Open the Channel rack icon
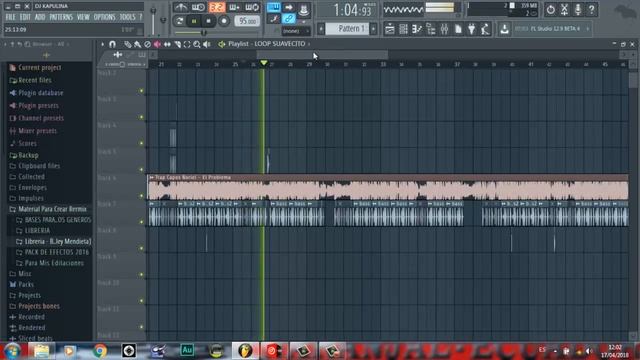 click(x=403, y=29)
